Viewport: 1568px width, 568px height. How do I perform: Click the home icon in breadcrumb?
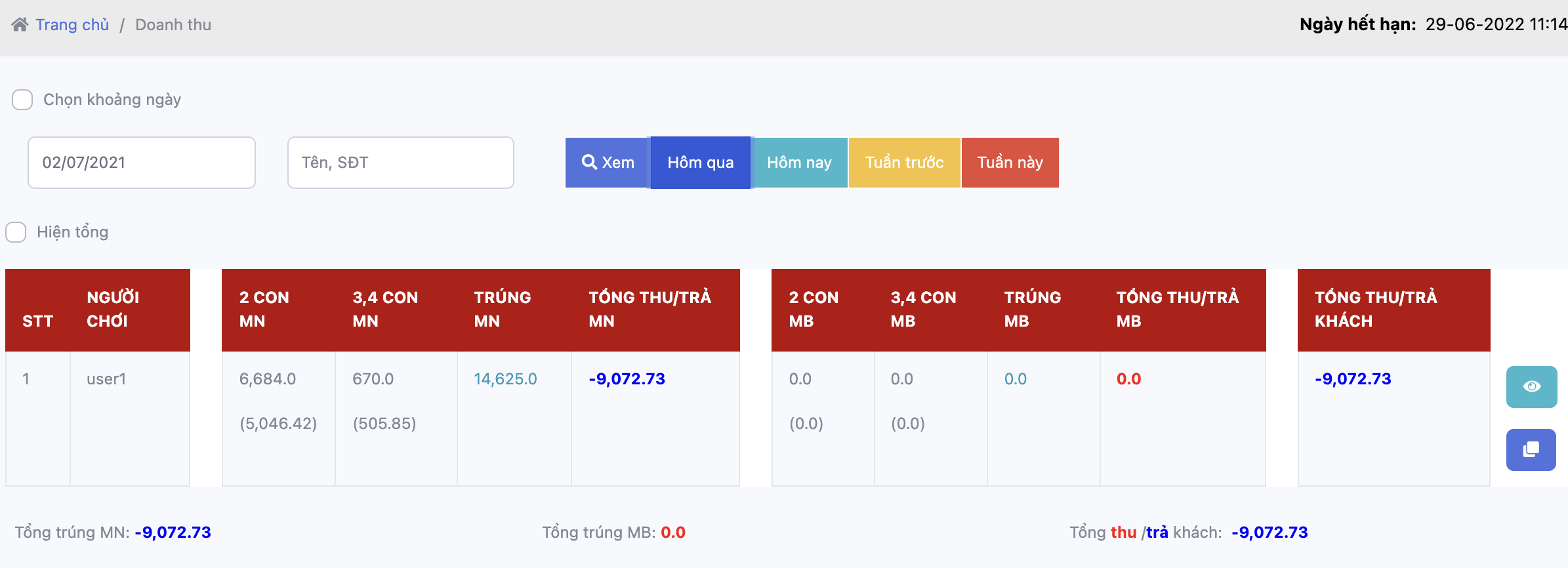(20, 25)
